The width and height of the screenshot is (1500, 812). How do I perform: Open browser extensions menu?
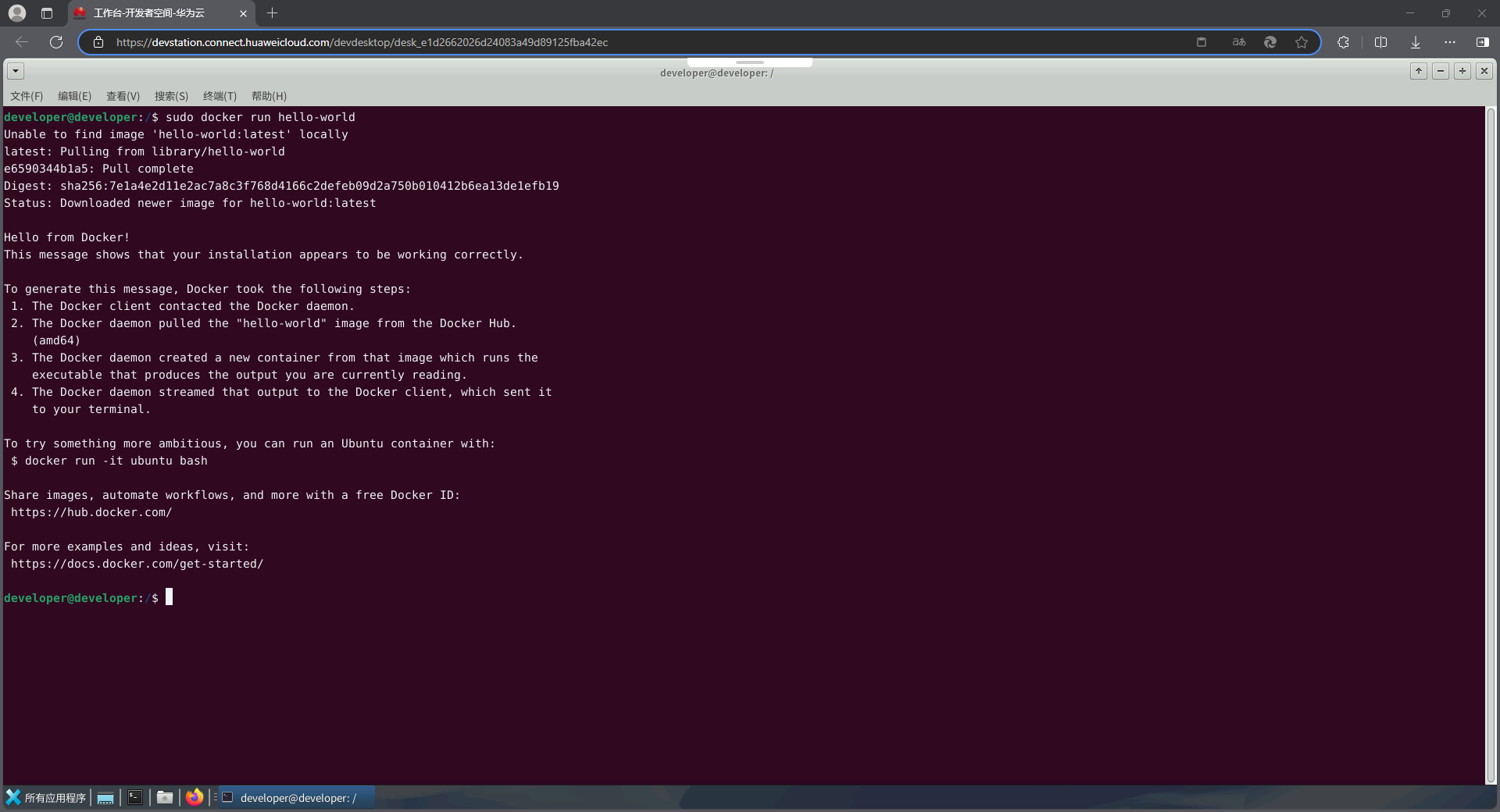pos(1343,42)
